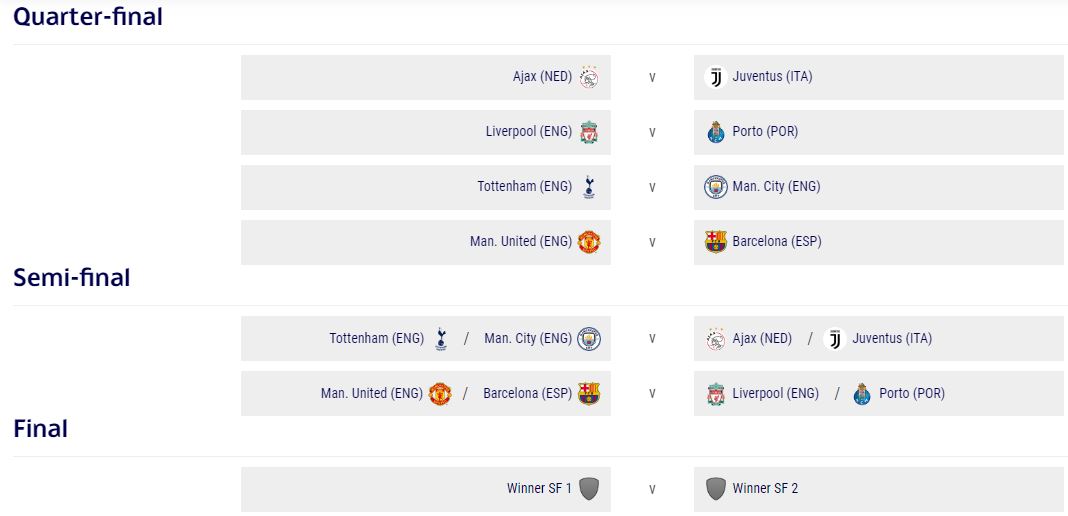Open Man. United (ENG) Semi-final team link
Screen dimensions: 1068x516
(x=372, y=394)
